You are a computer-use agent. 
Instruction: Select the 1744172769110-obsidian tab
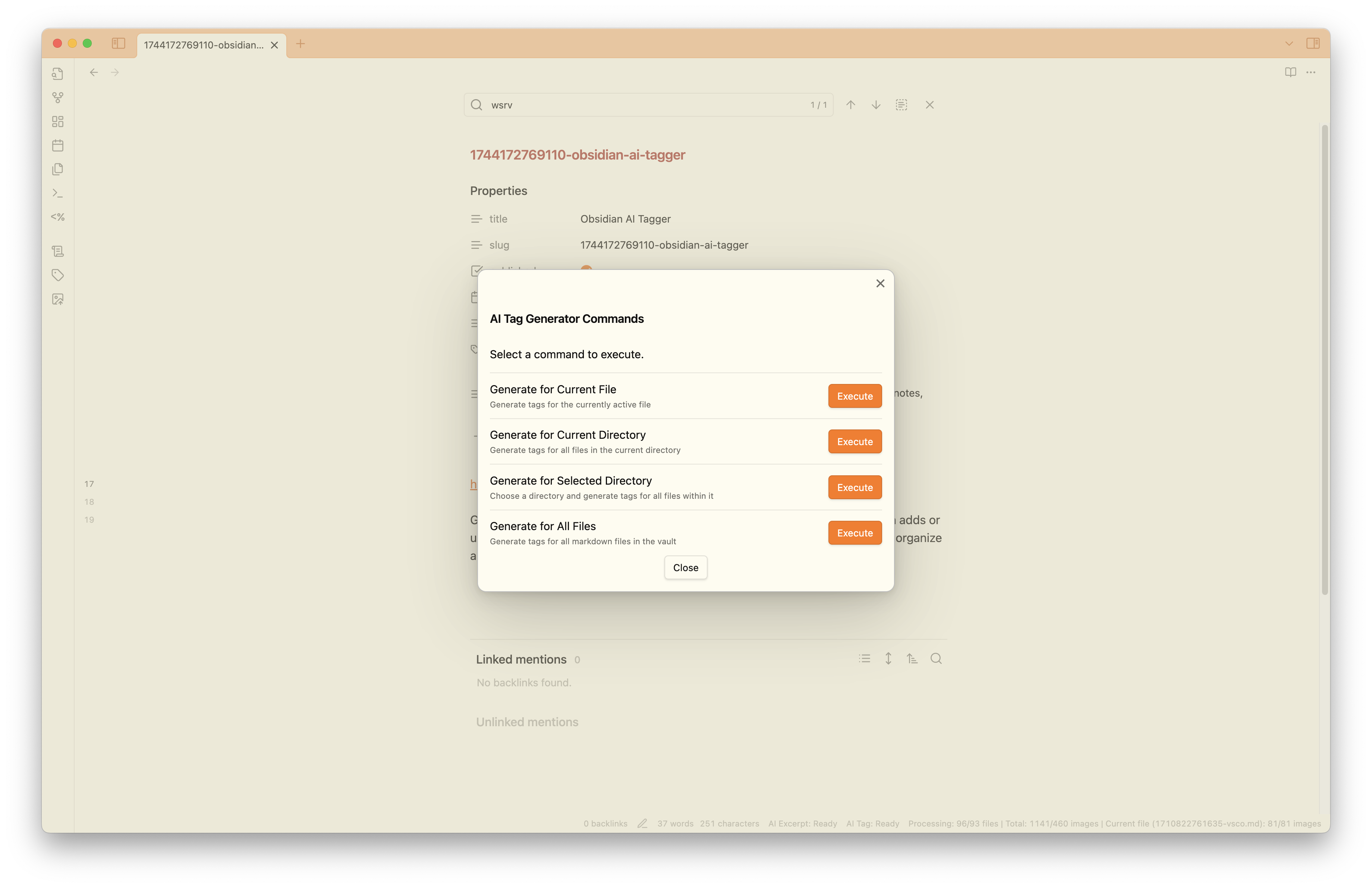pos(204,45)
